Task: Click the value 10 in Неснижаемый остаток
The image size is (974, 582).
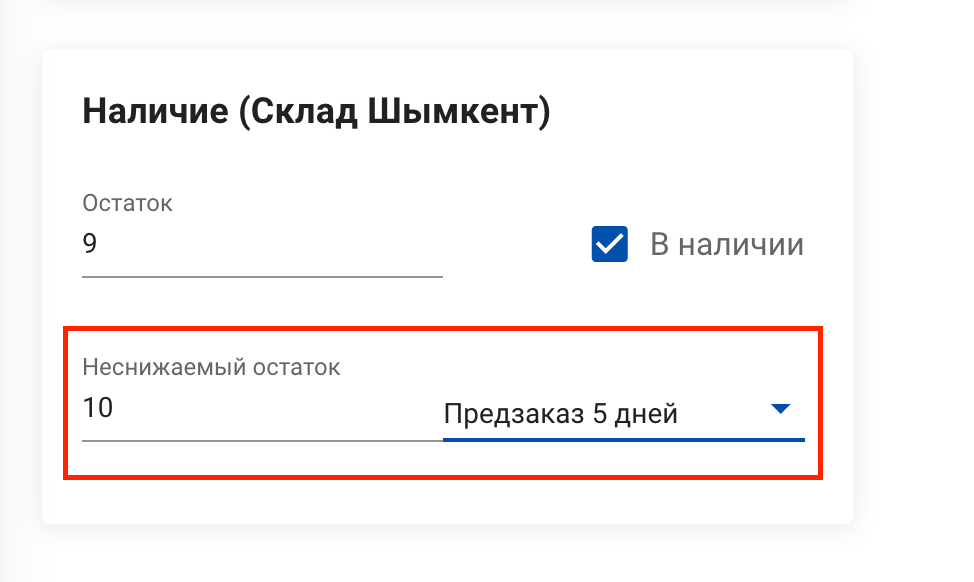Action: (x=98, y=409)
